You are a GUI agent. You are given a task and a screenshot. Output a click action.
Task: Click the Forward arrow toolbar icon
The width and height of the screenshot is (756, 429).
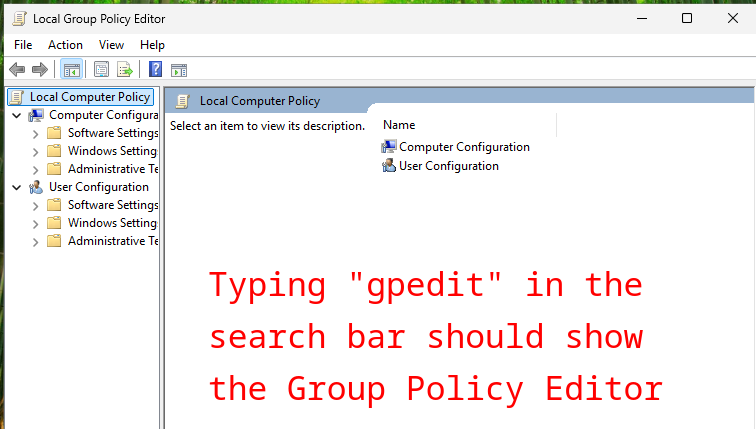coord(40,69)
